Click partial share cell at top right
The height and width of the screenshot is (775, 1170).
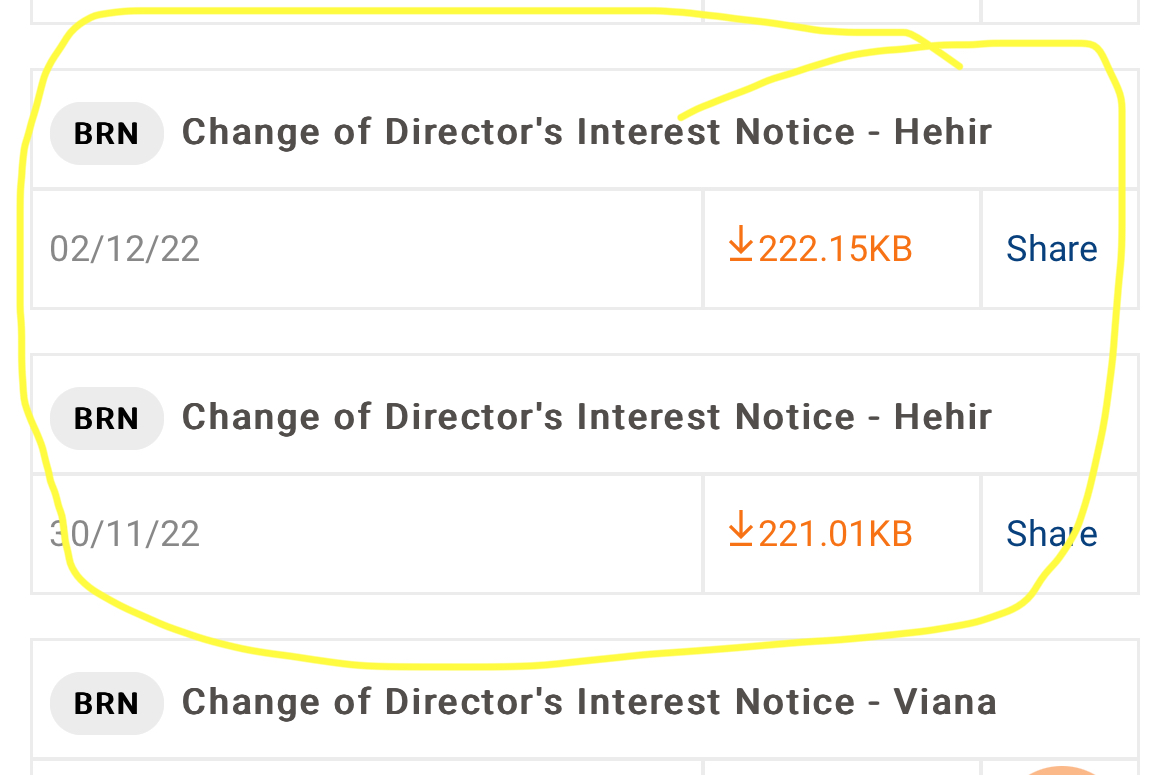point(1060,10)
